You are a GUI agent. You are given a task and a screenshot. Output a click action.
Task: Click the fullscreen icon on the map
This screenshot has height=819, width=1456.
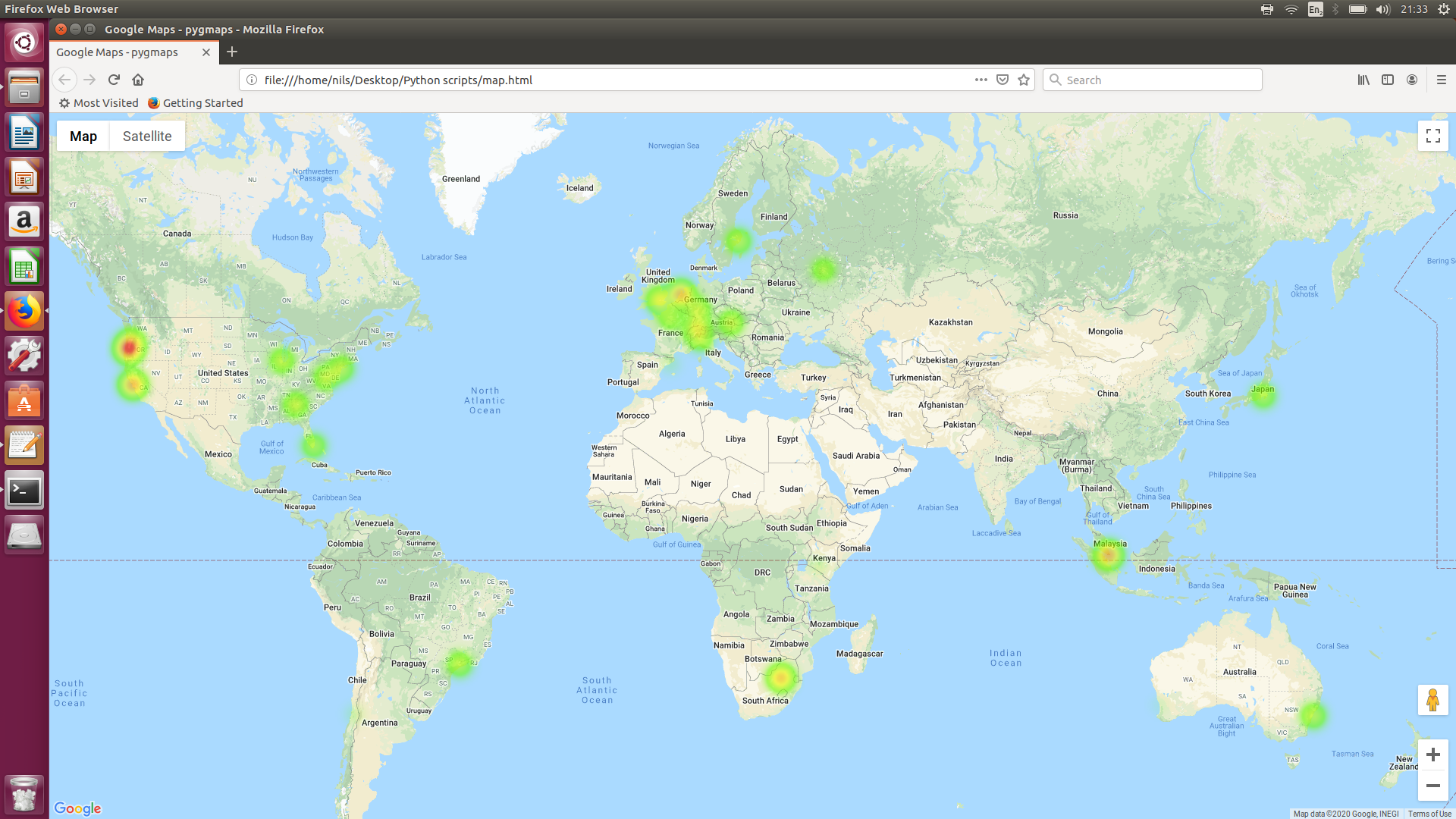[x=1433, y=135]
